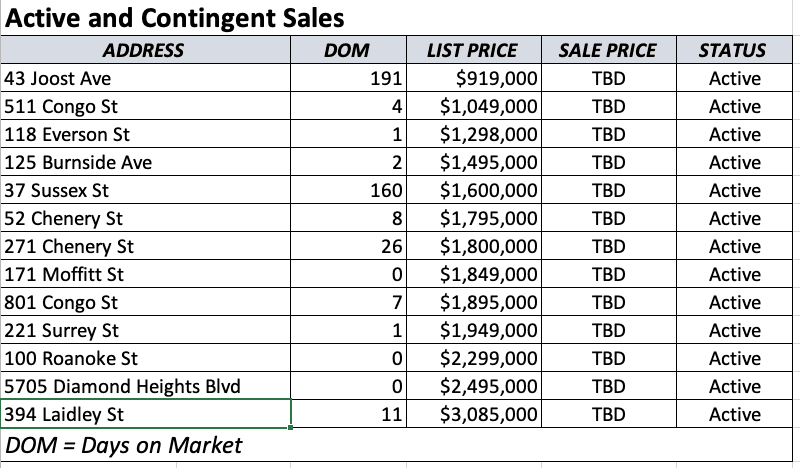Click the 37 Sussex St address cell
Screen dimensions: 800x468
coord(146,190)
